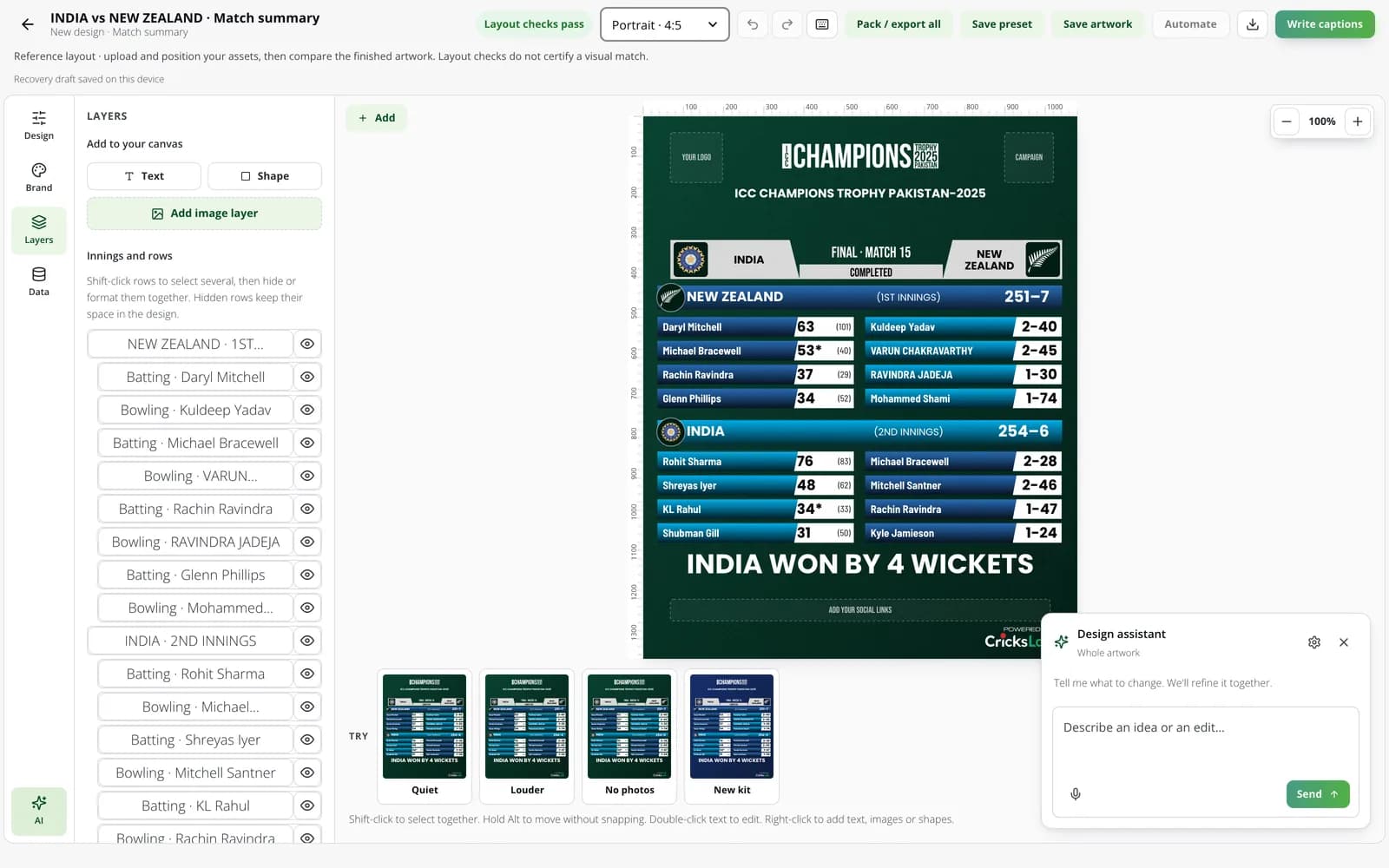Open keyboard shortcuts icon
This screenshot has height=868, width=1389.
point(822,24)
